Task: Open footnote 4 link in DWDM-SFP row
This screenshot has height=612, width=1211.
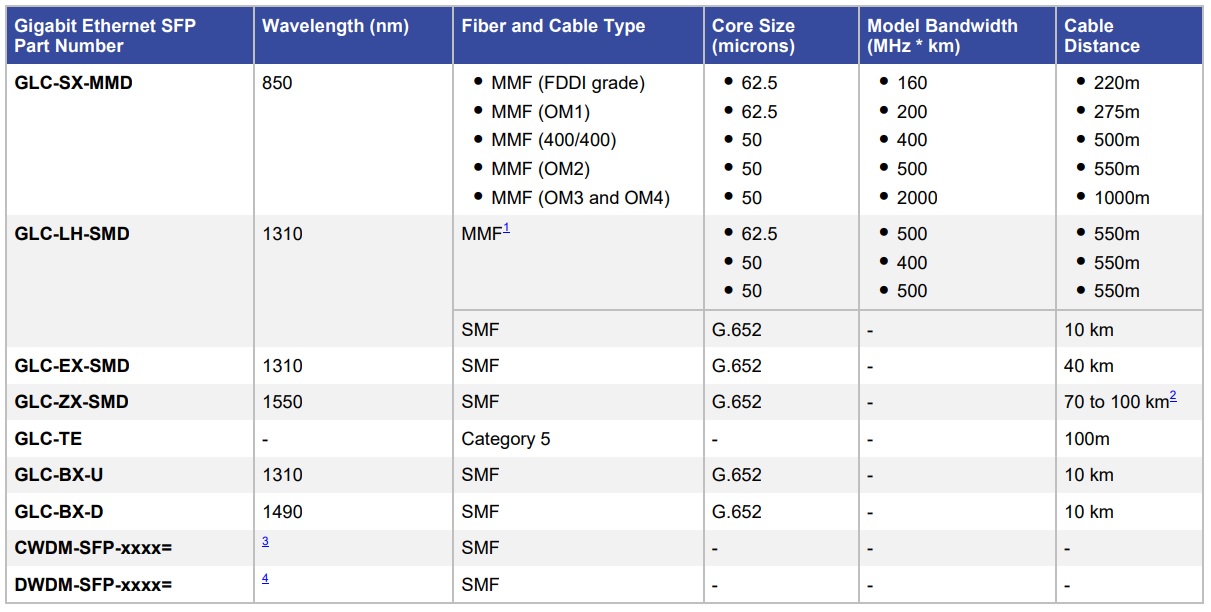Action: 266,578
